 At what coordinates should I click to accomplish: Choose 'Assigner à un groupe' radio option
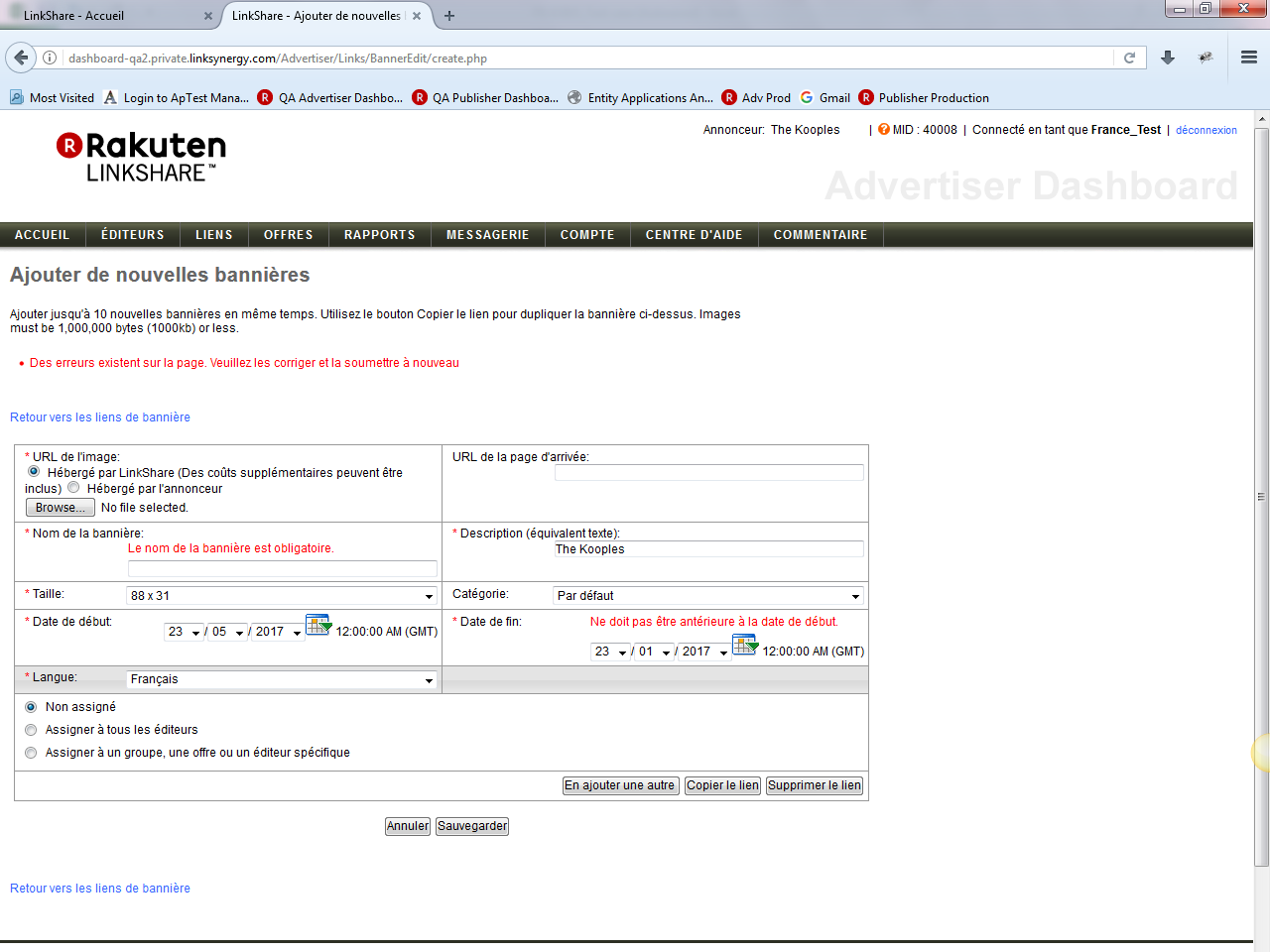pos(31,753)
